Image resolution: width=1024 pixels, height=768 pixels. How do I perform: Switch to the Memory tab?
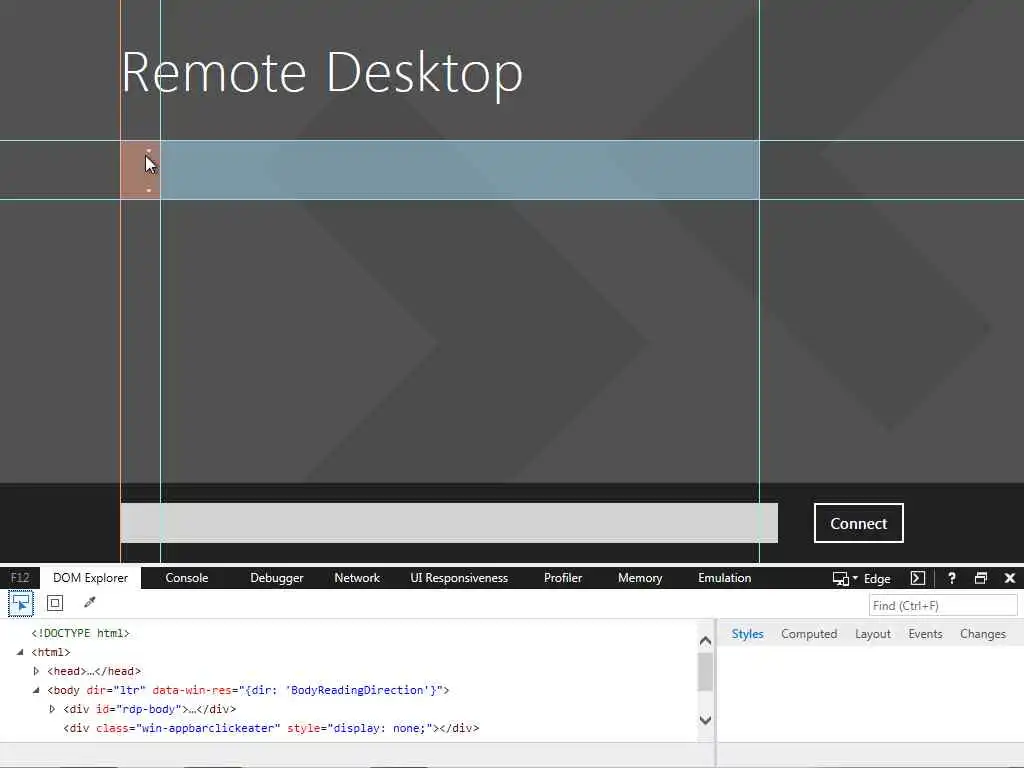tap(640, 578)
